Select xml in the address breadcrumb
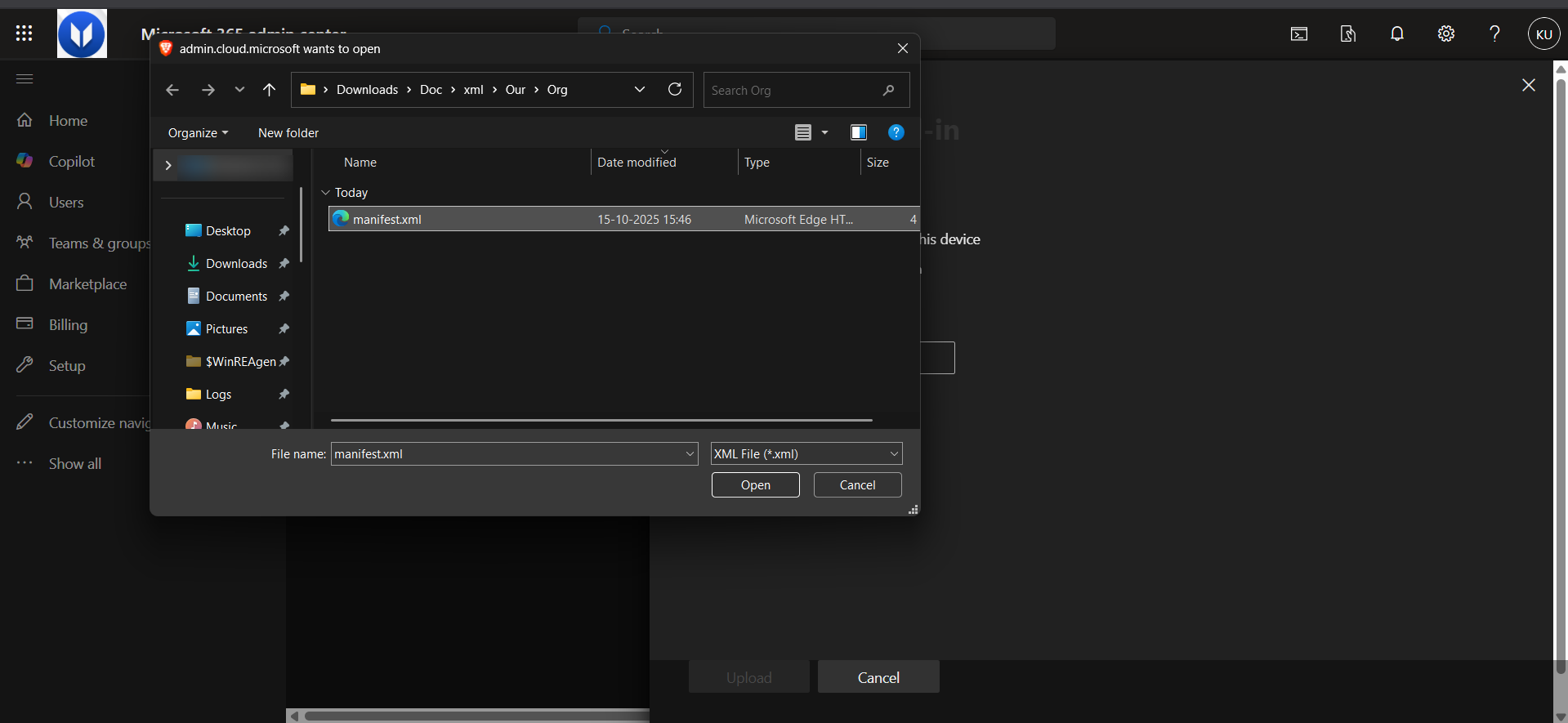The image size is (1568, 723). (474, 90)
